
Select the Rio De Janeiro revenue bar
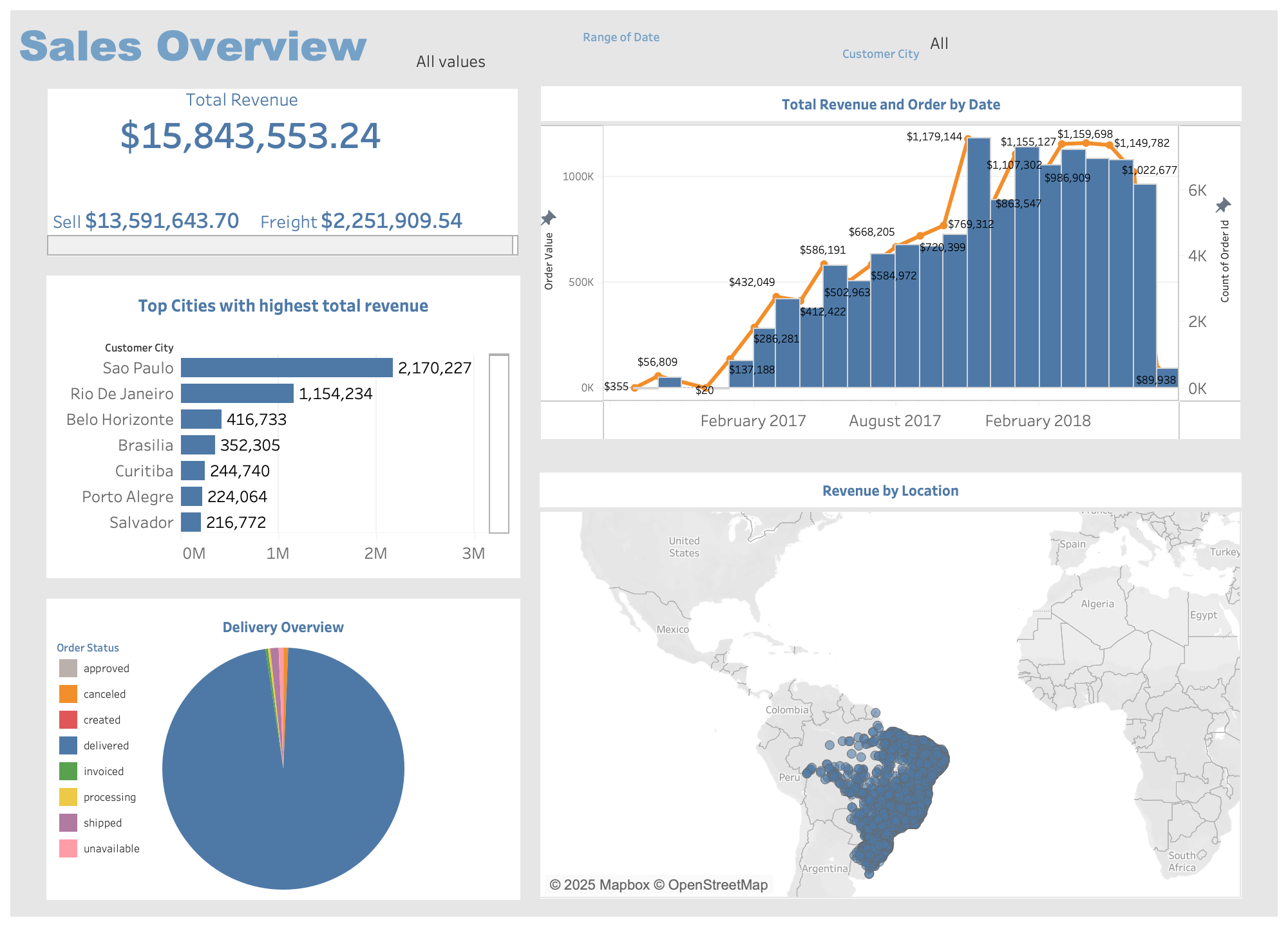237,393
